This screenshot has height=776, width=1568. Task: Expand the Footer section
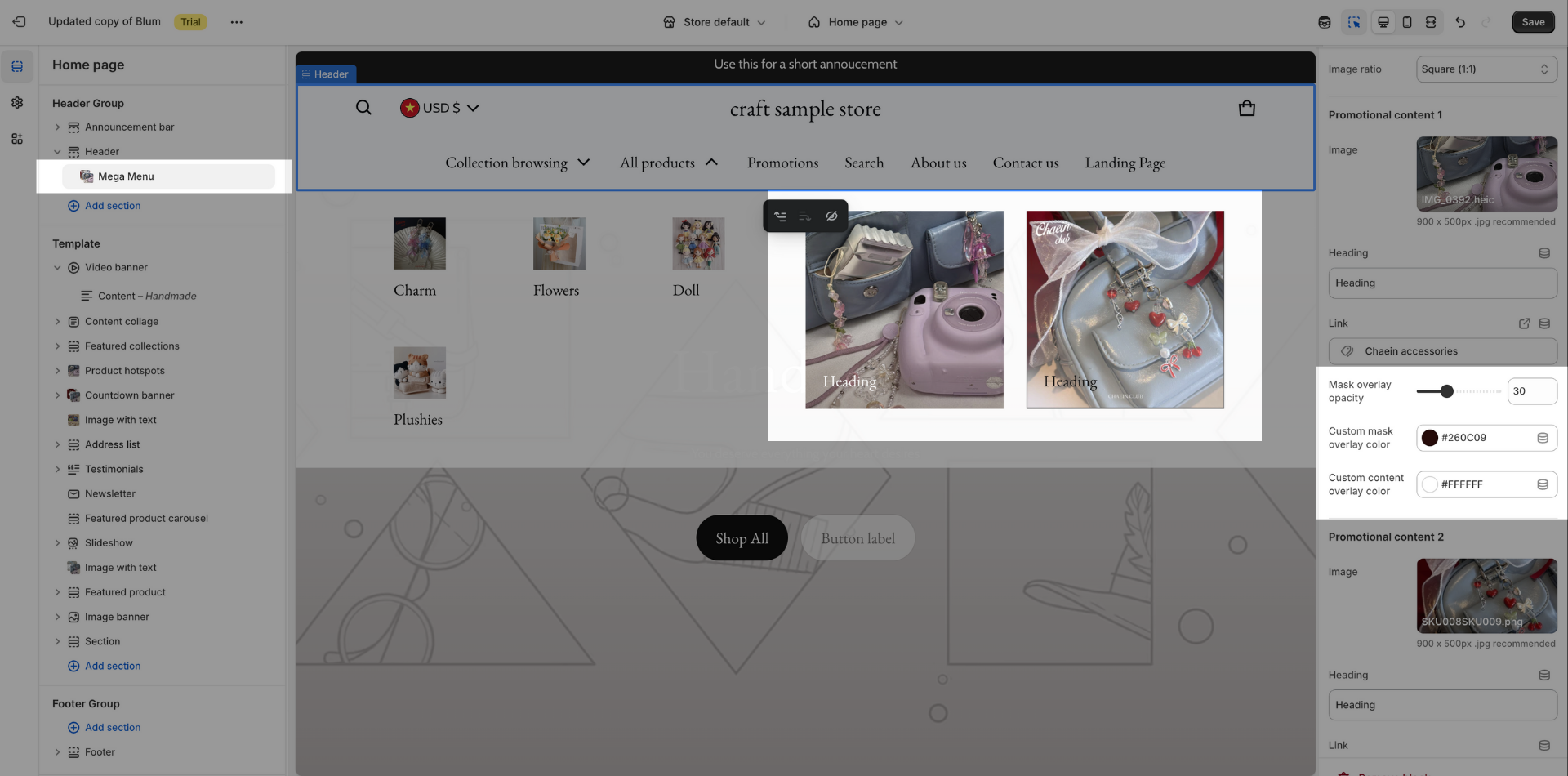tap(58, 752)
